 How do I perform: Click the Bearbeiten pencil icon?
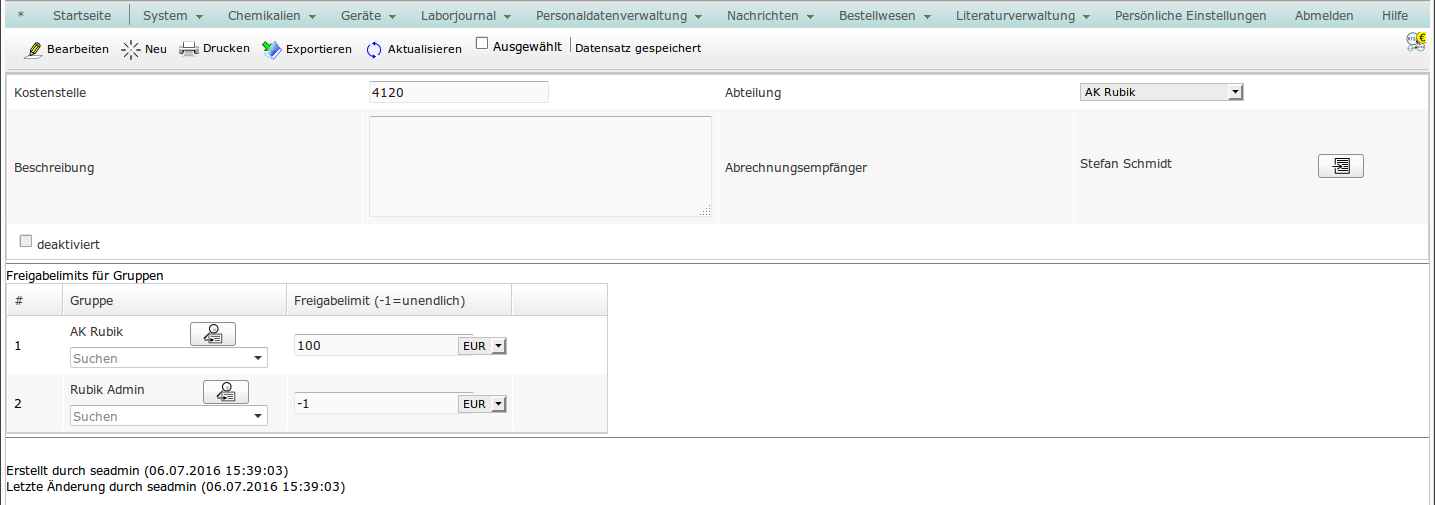(33, 49)
